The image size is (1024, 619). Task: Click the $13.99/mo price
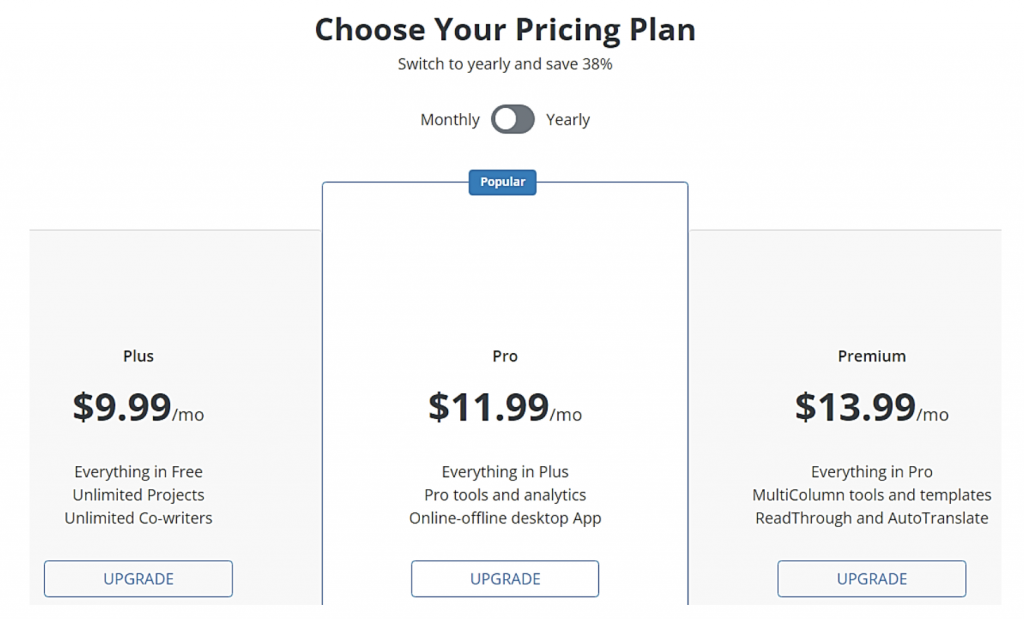click(872, 408)
